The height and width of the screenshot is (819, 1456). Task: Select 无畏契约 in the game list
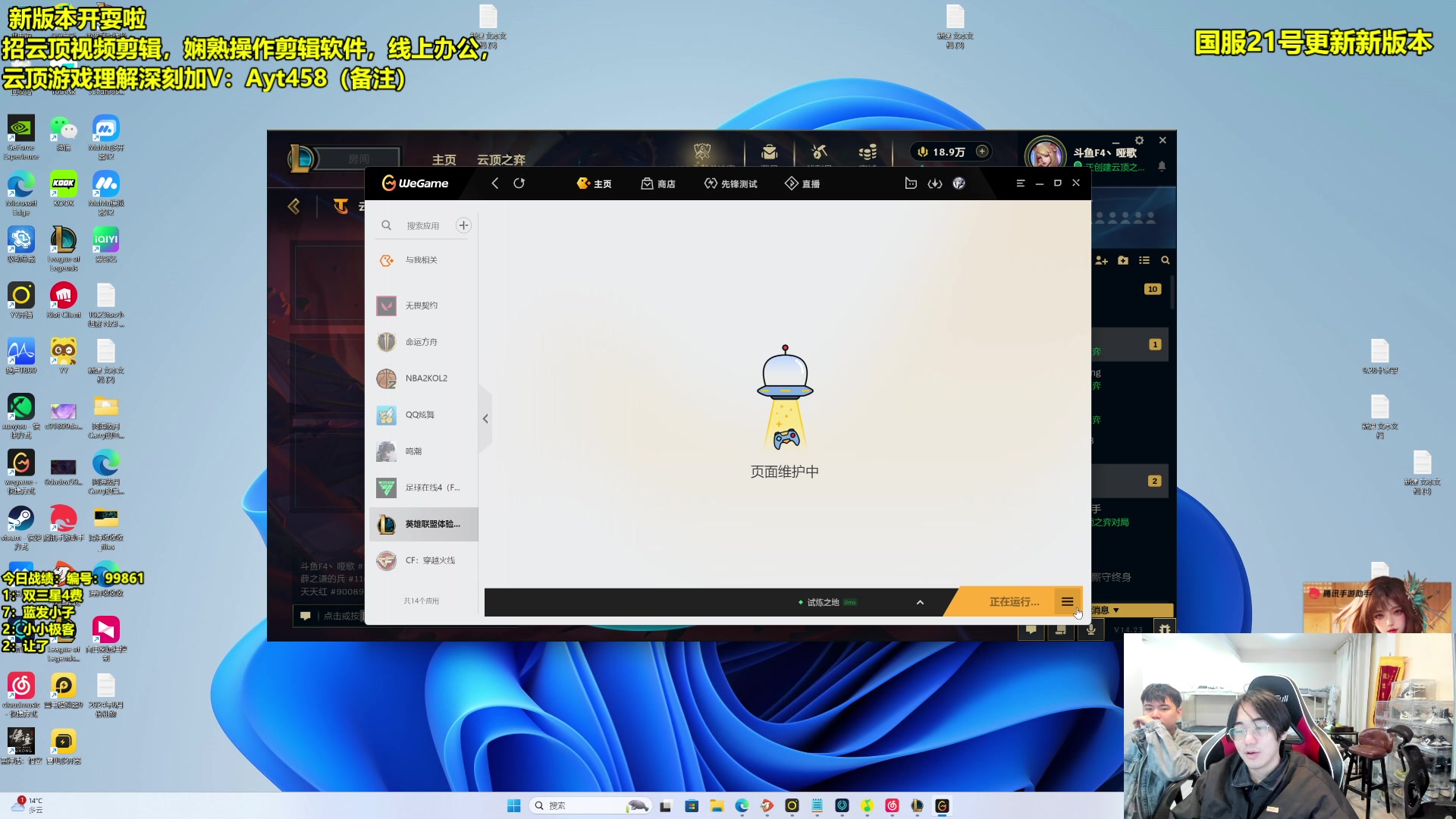coord(423,306)
